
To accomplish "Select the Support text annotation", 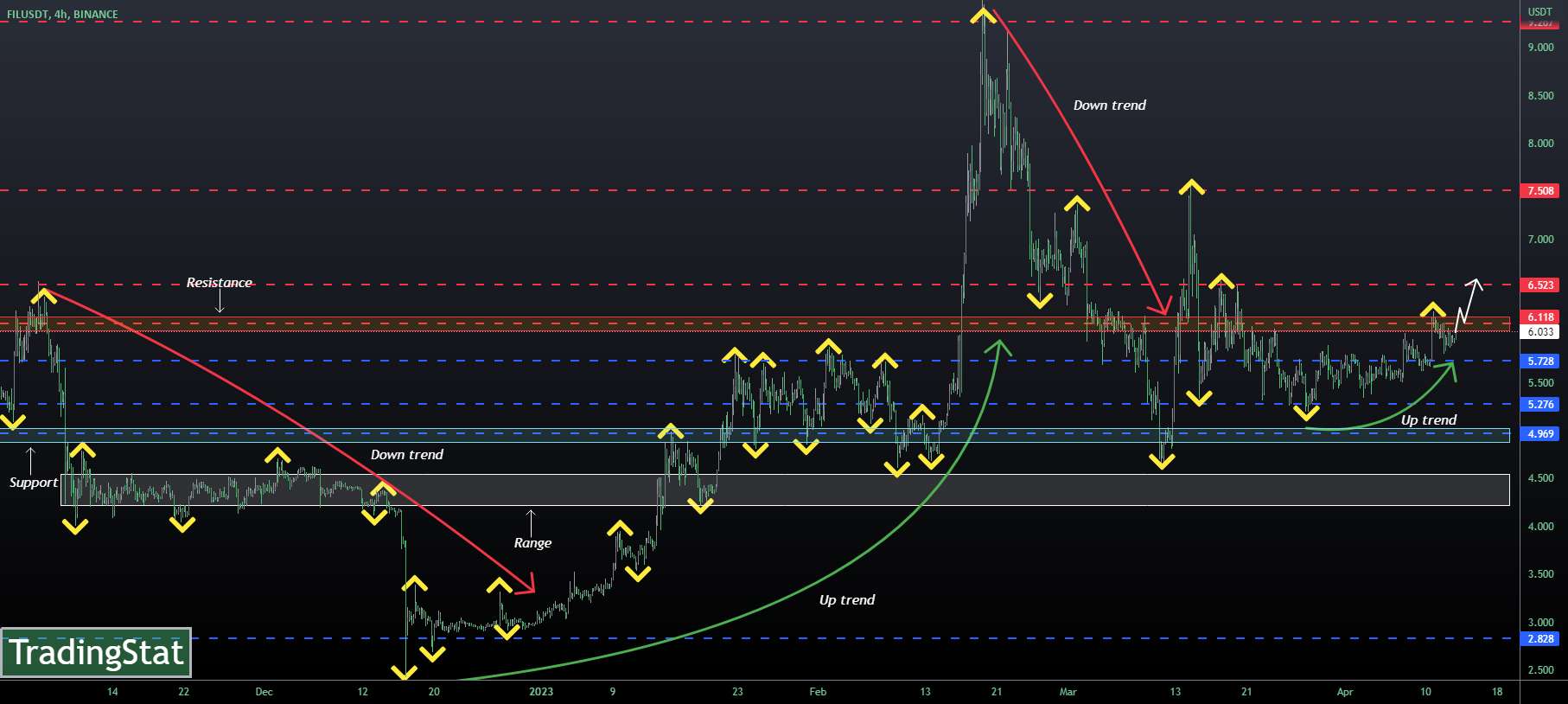I will (34, 483).
